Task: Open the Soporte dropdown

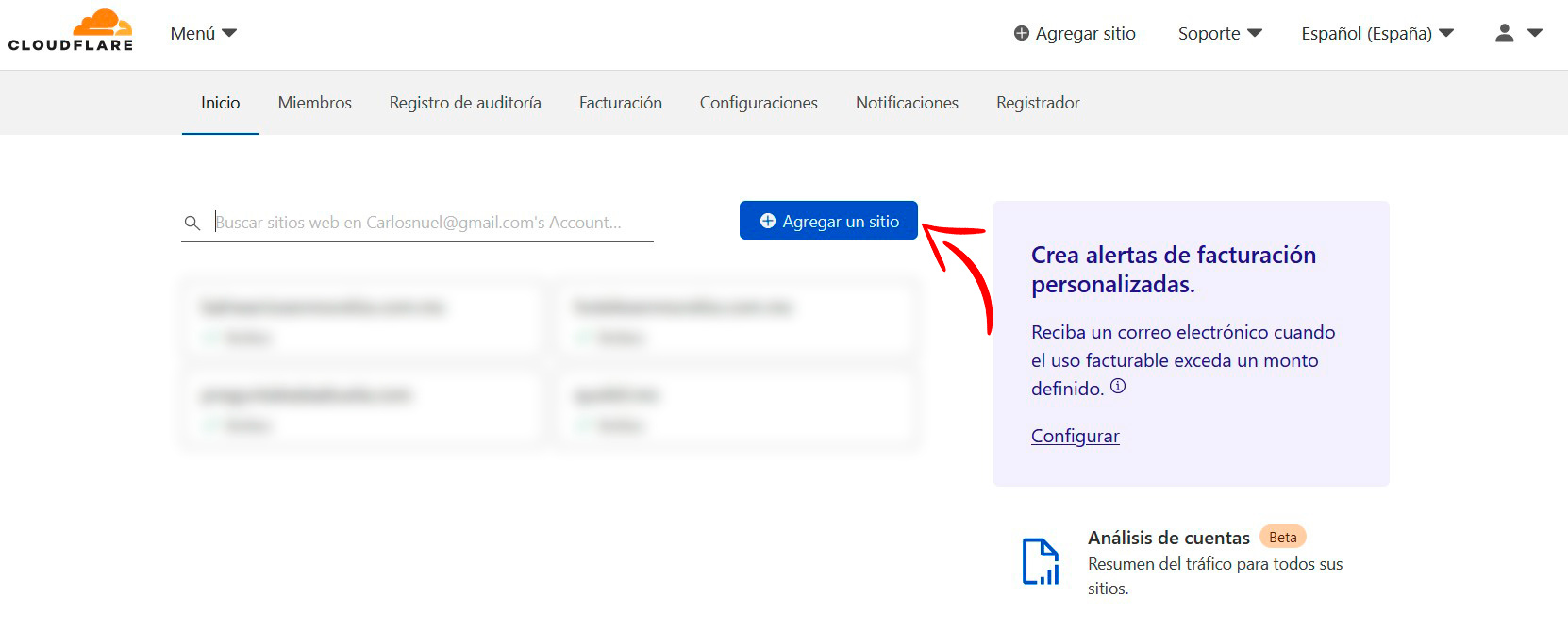Action: tap(1219, 33)
